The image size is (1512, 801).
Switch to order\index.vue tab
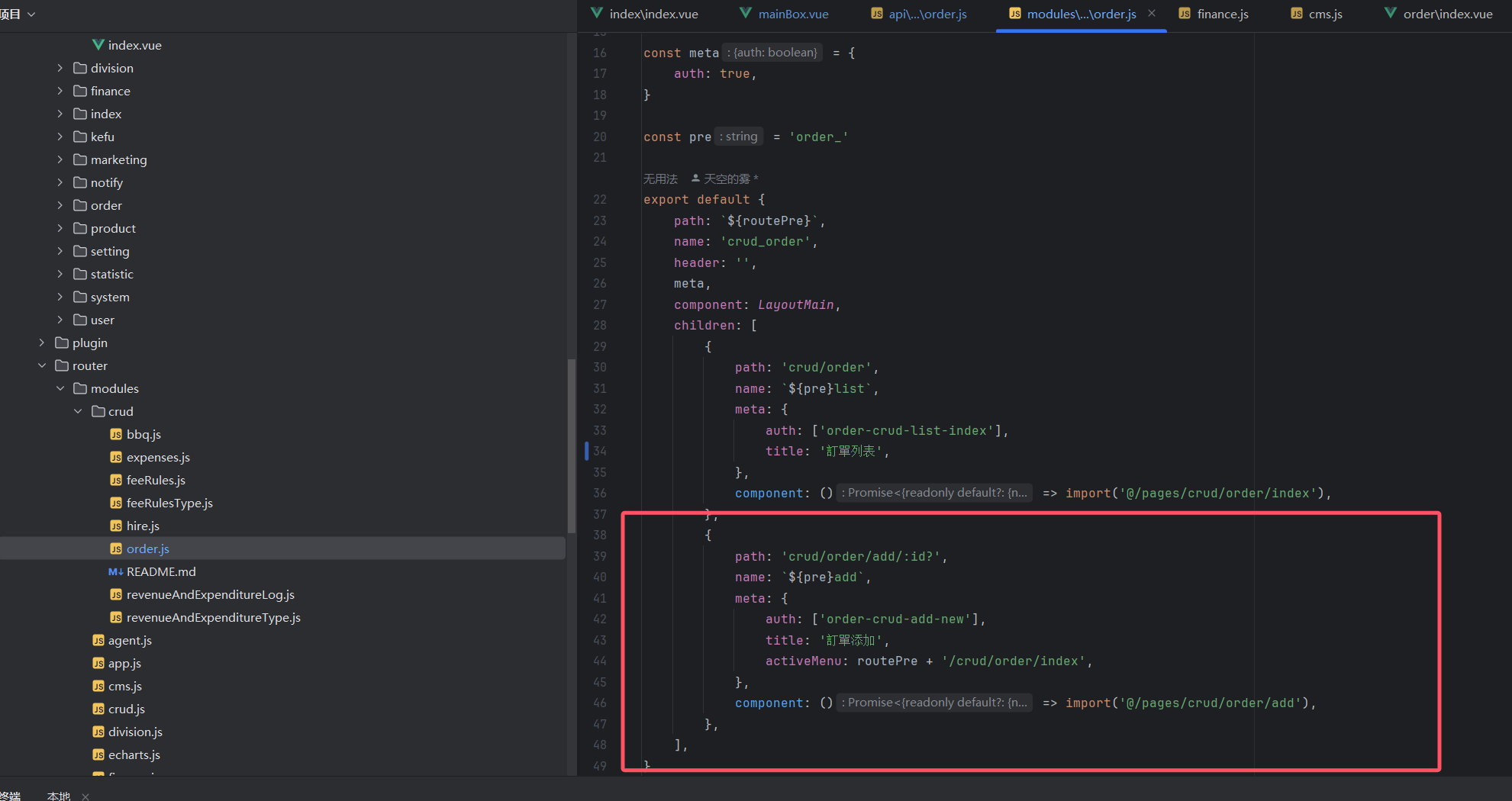click(x=1439, y=14)
